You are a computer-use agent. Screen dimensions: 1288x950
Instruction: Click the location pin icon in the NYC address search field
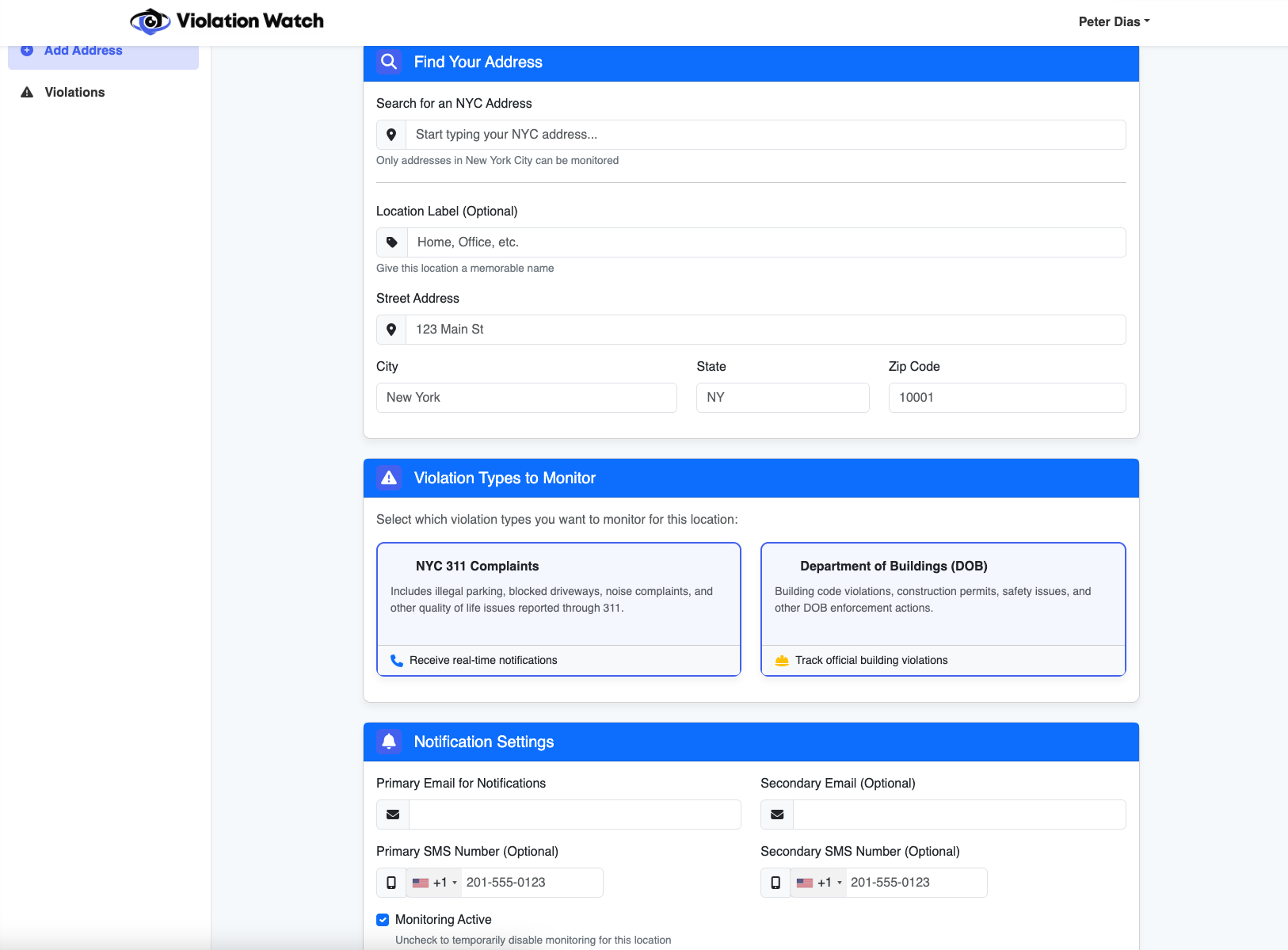[391, 134]
